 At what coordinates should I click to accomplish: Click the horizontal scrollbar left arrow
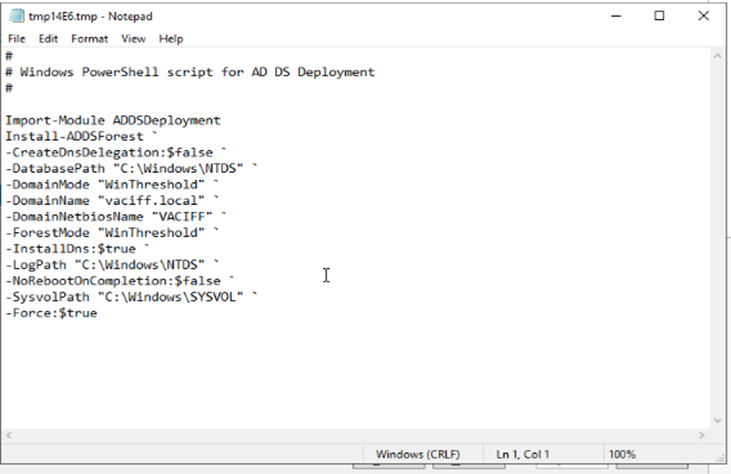tap(10, 437)
